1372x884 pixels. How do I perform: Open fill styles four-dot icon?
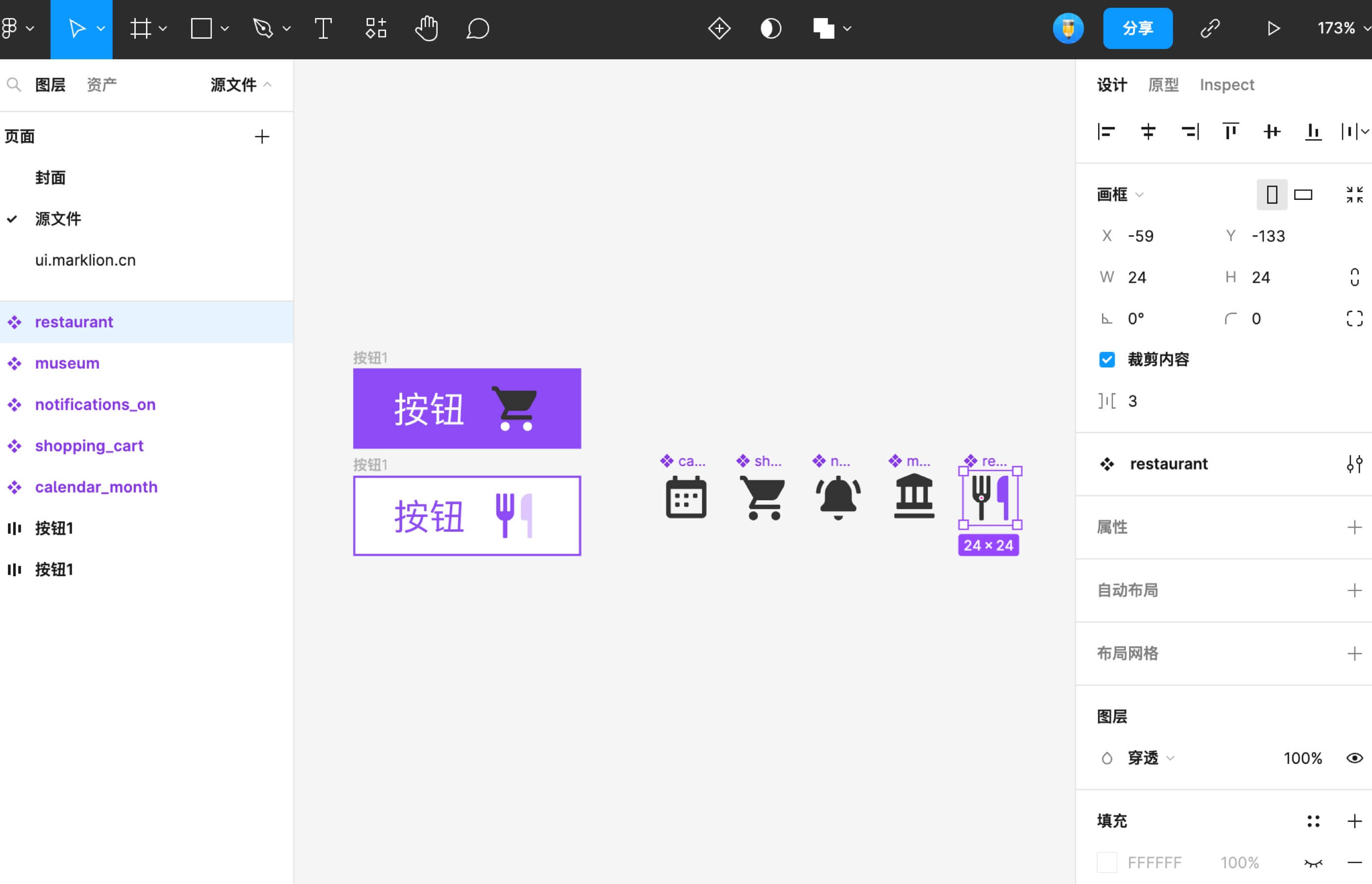pos(1313,821)
